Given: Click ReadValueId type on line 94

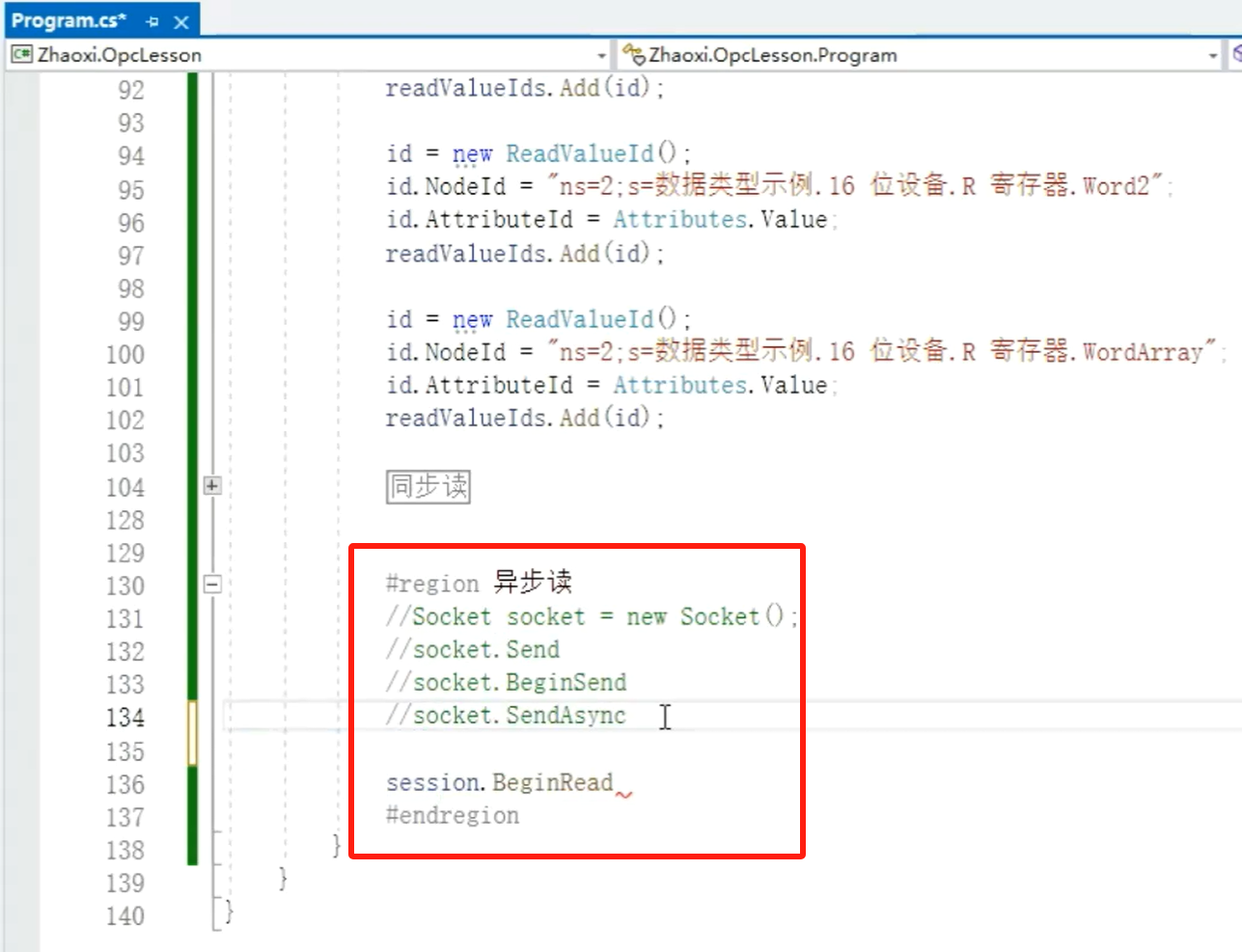Looking at the screenshot, I should pyautogui.click(x=579, y=154).
